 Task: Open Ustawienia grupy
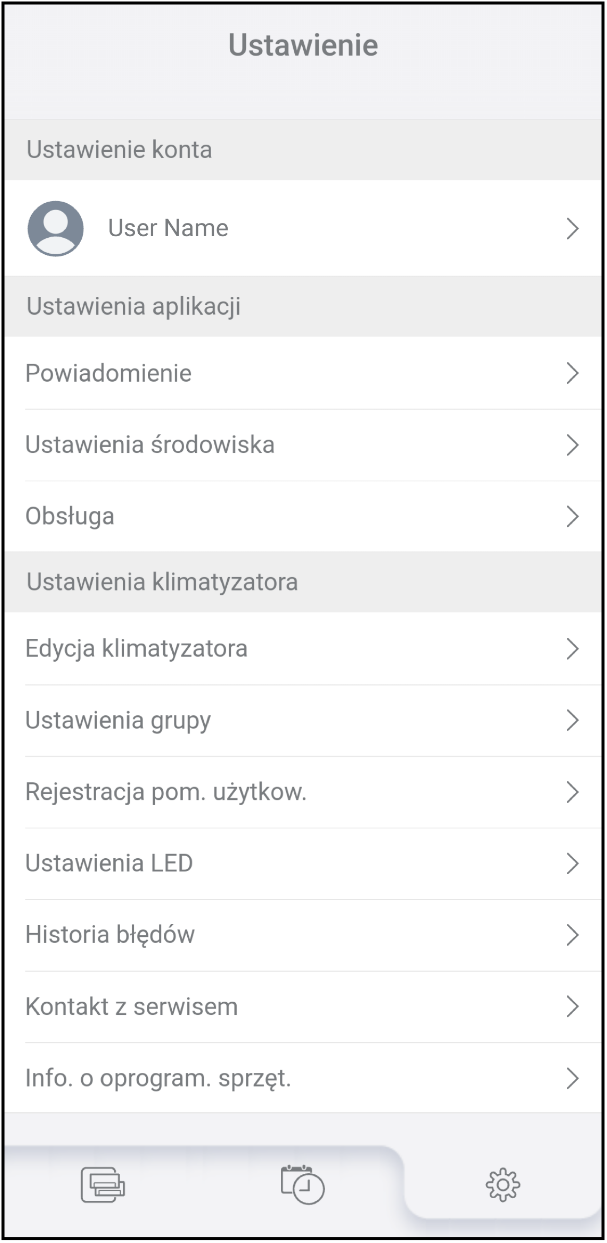[118, 721]
